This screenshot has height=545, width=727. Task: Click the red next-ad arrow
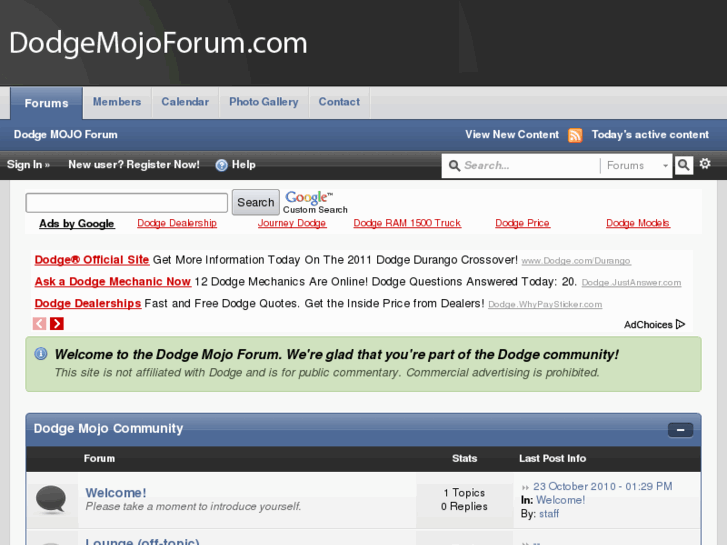[57, 323]
